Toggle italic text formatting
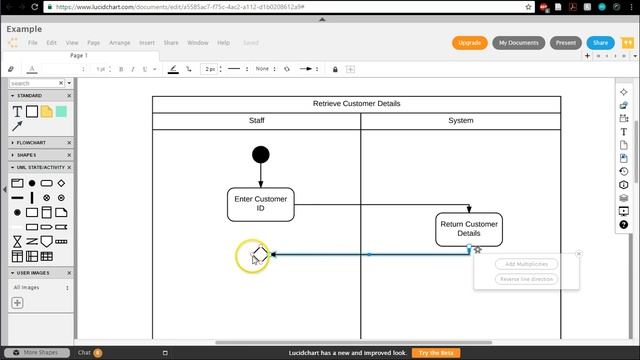 coord(133,69)
